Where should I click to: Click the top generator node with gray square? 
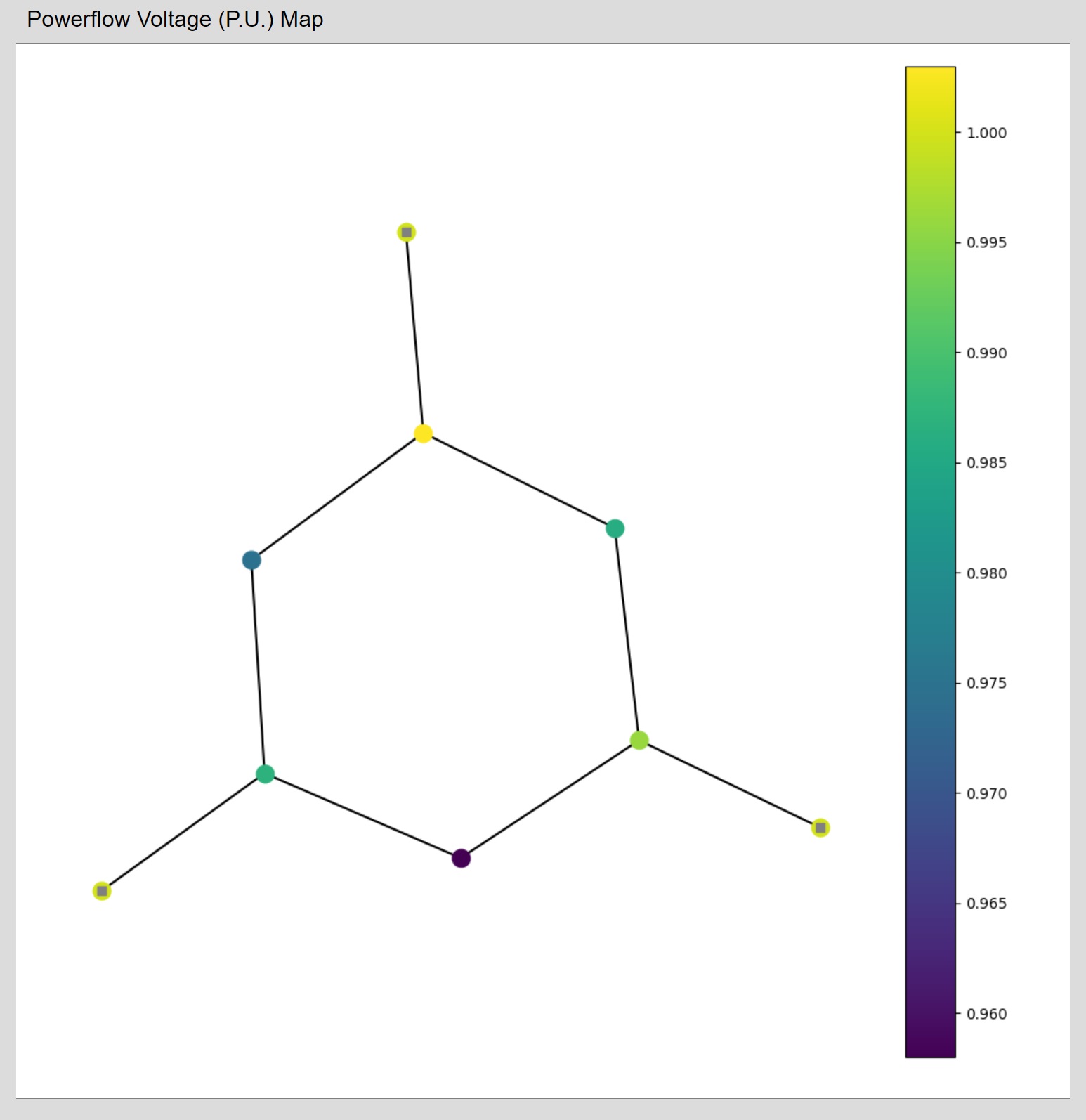[406, 232]
